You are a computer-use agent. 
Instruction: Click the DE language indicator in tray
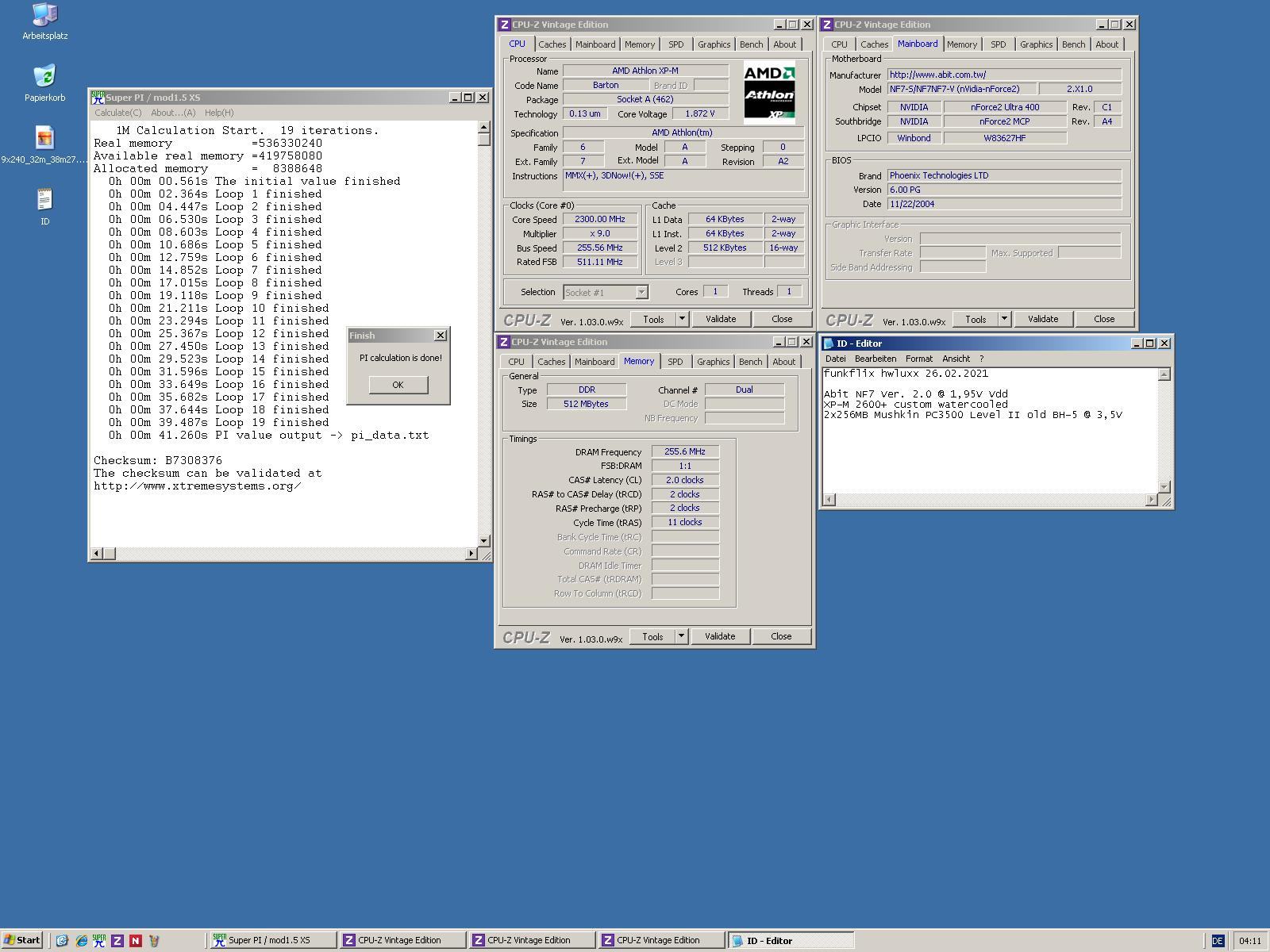point(1217,941)
